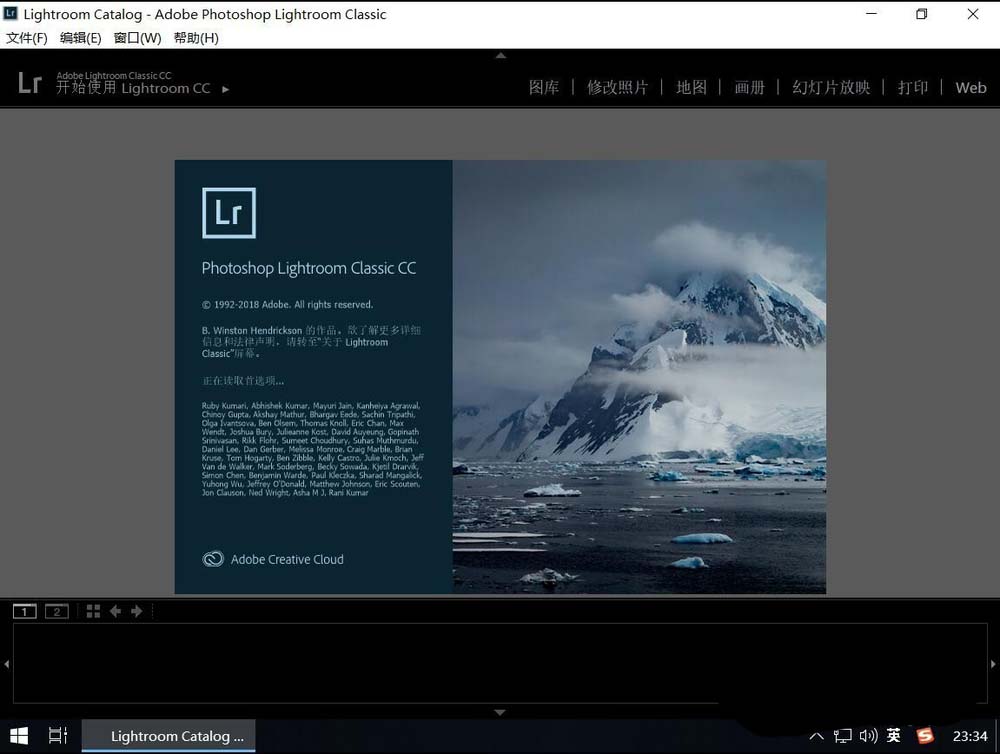This screenshot has width=1000, height=754.
Task: Switch to the 打印 module
Action: tap(913, 87)
